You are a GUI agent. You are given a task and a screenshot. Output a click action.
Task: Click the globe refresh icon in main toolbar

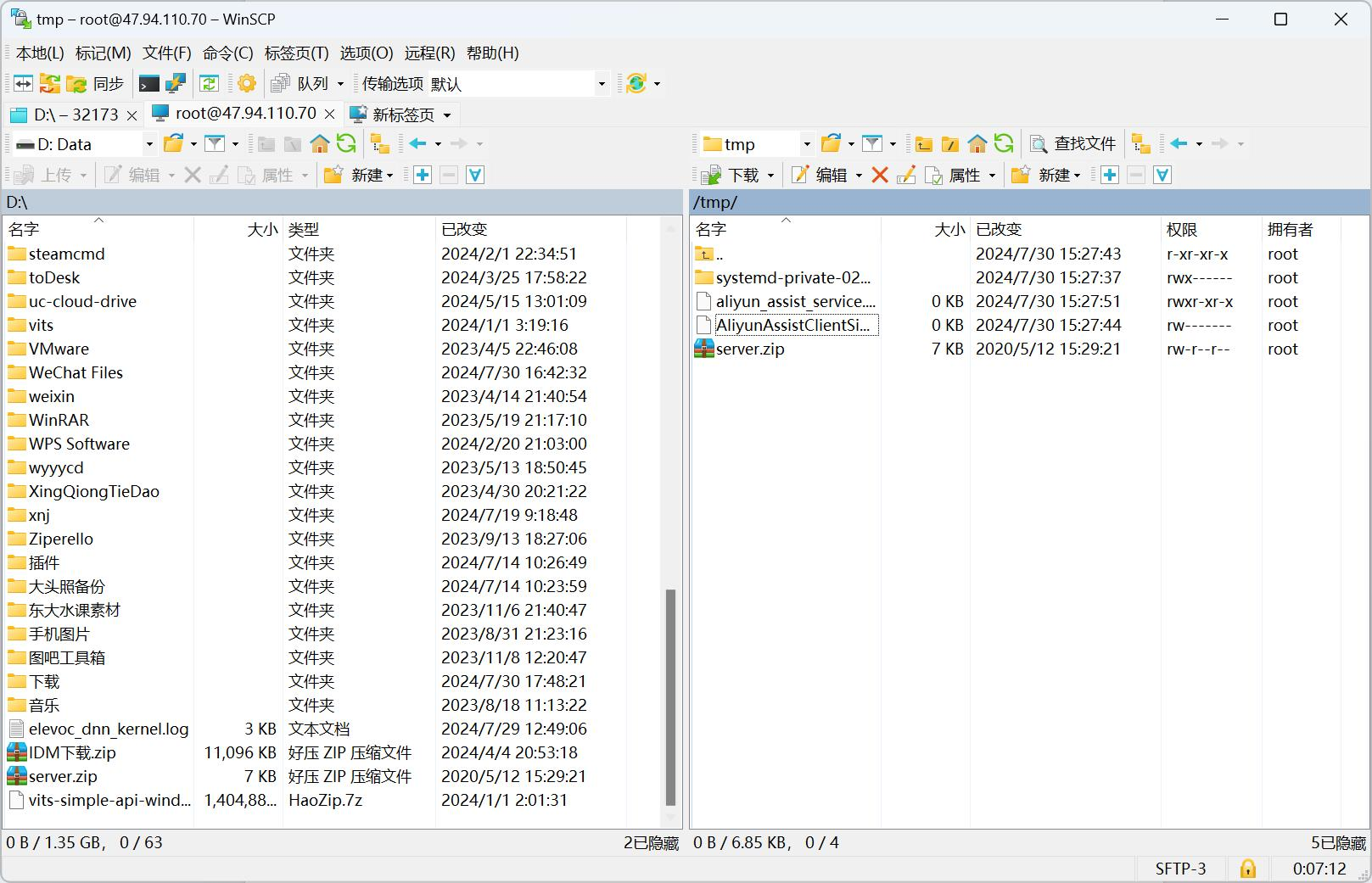pos(636,83)
